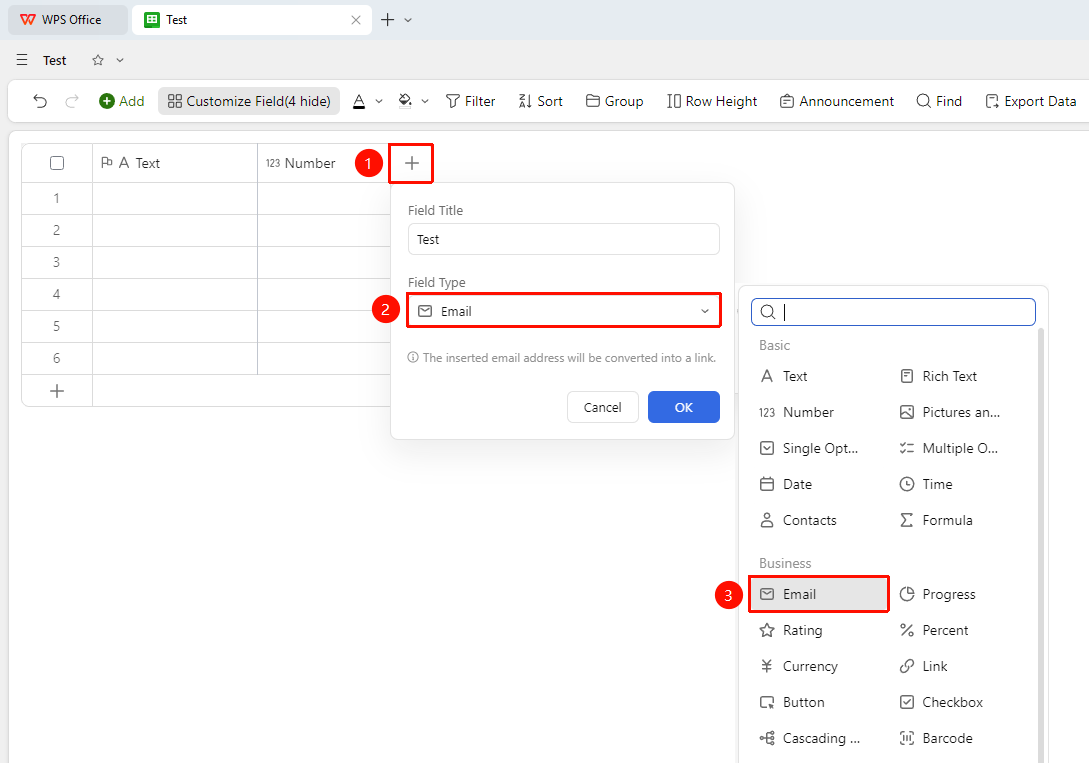Select the Checkbox field type
The image size is (1089, 763).
click(x=942, y=703)
